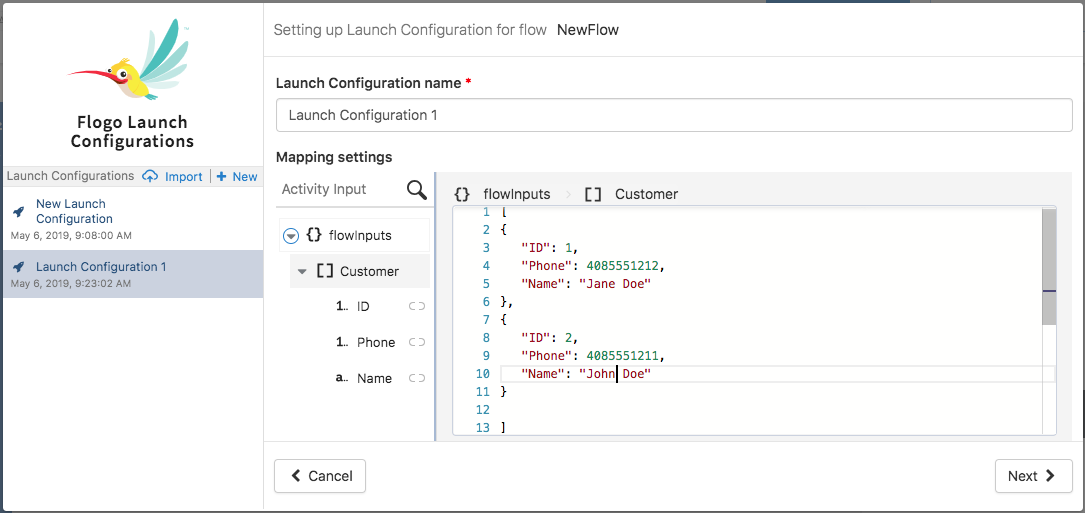Click the Launch Configuration name input field

click(673, 115)
